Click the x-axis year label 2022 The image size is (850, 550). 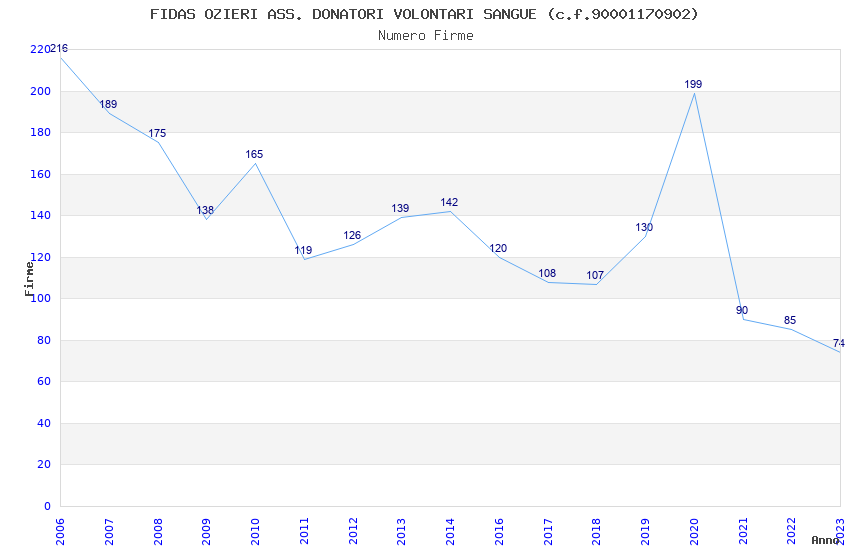791,532
